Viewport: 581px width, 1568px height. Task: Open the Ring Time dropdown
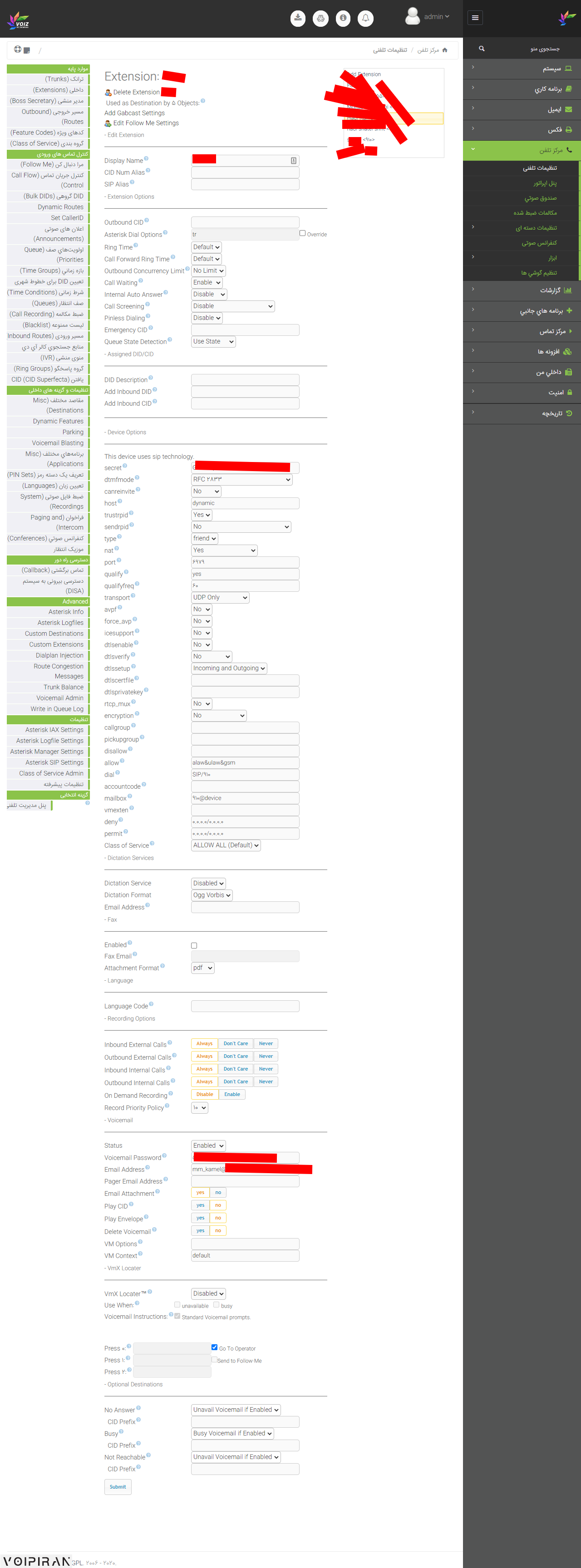tap(207, 247)
